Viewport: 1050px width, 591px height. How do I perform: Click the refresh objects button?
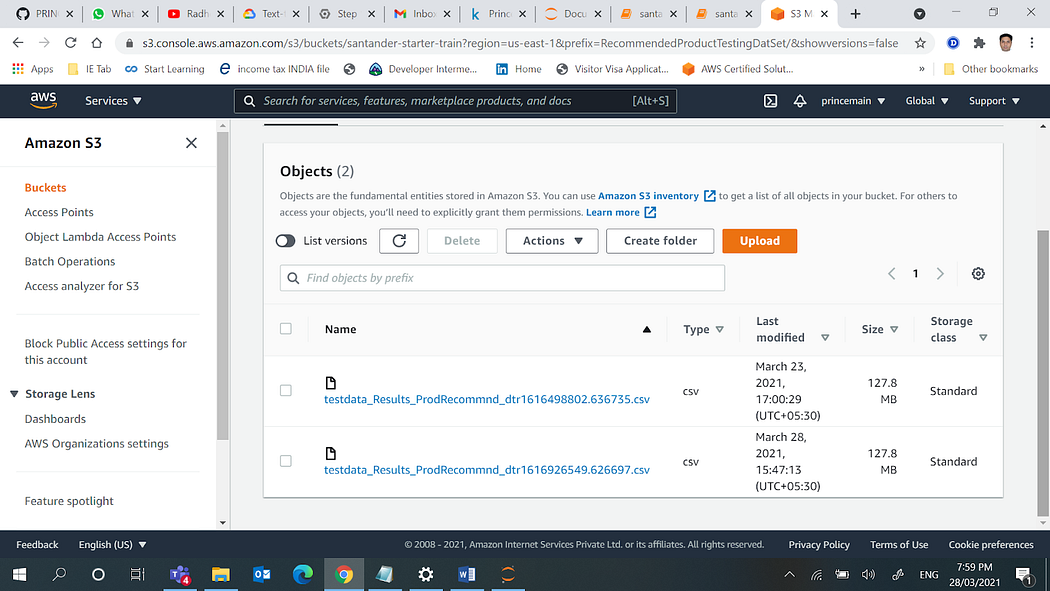(399, 241)
